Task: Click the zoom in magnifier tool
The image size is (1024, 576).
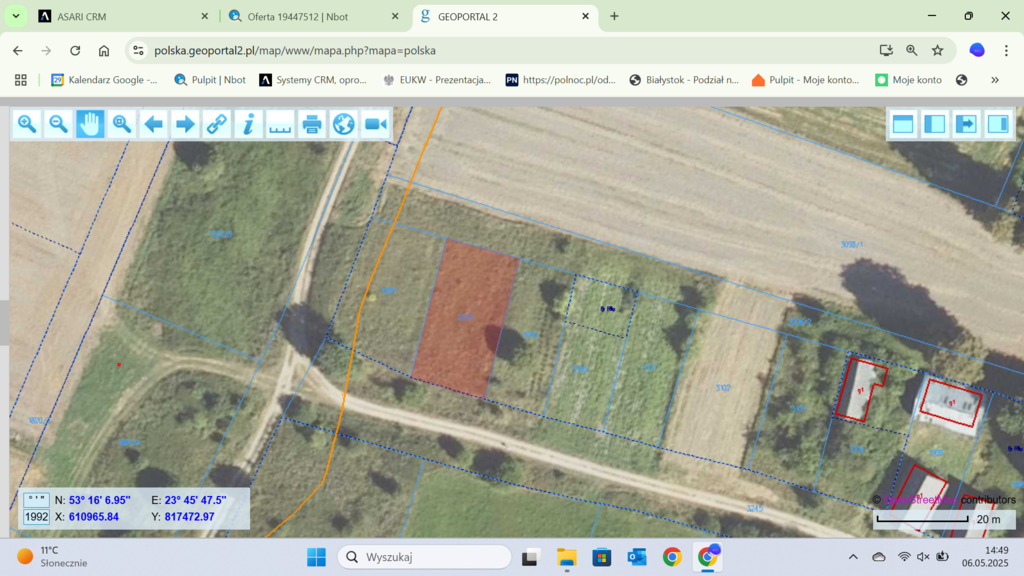Action: pos(27,124)
